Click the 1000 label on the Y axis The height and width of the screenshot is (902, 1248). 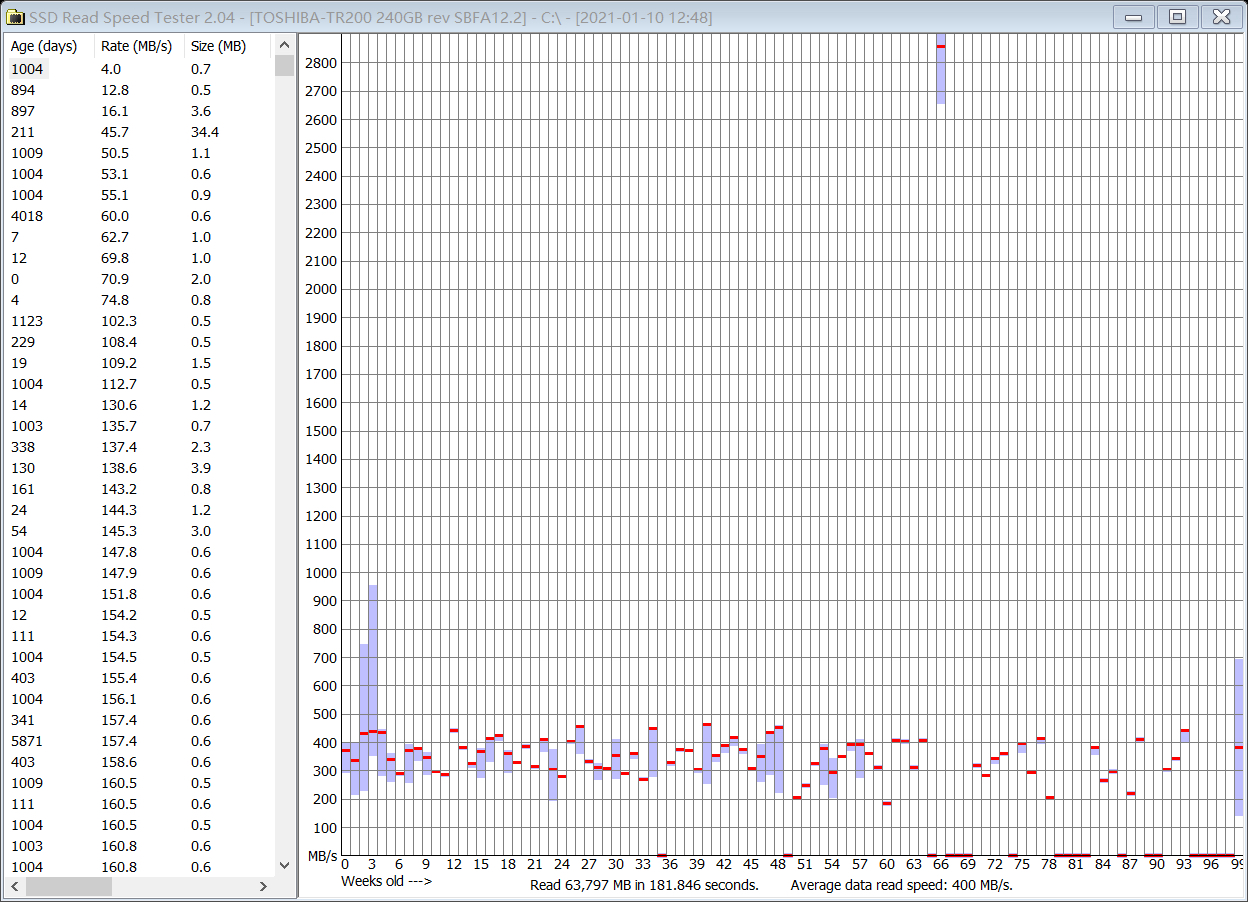[321, 573]
